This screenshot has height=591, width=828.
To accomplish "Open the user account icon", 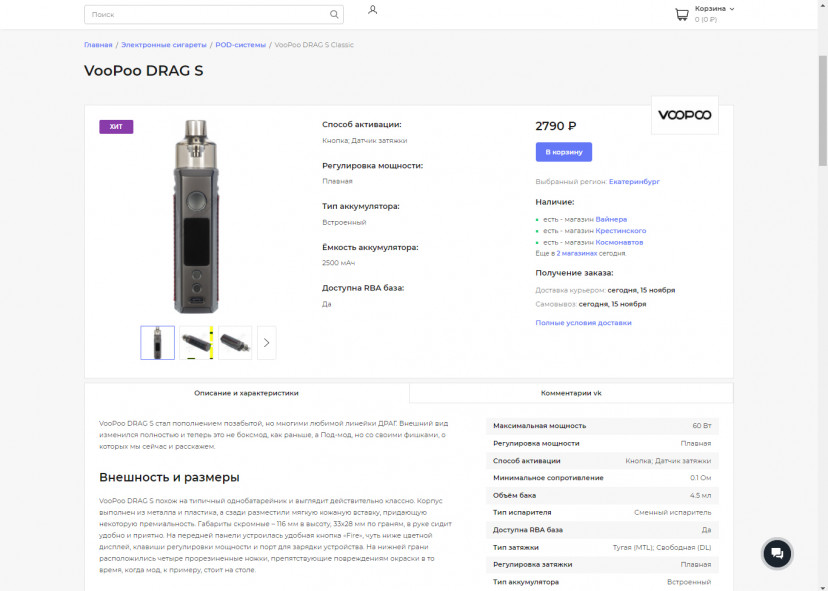I will click(372, 10).
